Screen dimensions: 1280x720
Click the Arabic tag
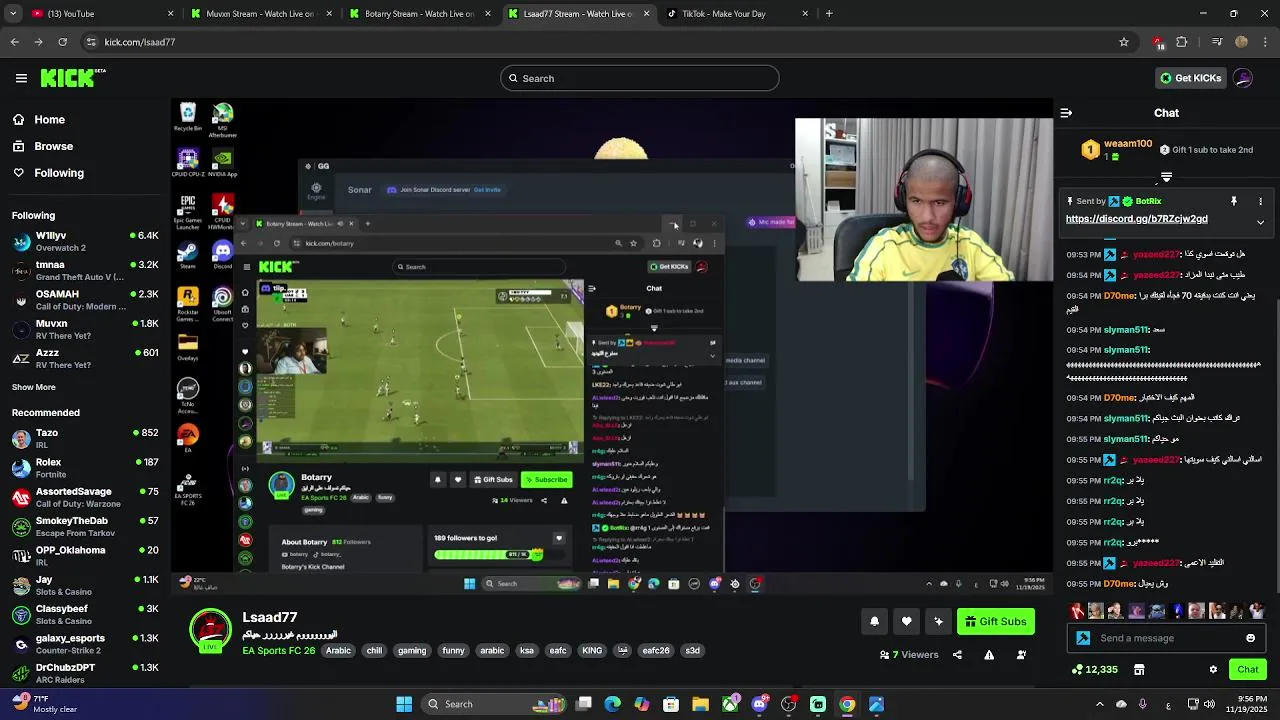(x=338, y=651)
